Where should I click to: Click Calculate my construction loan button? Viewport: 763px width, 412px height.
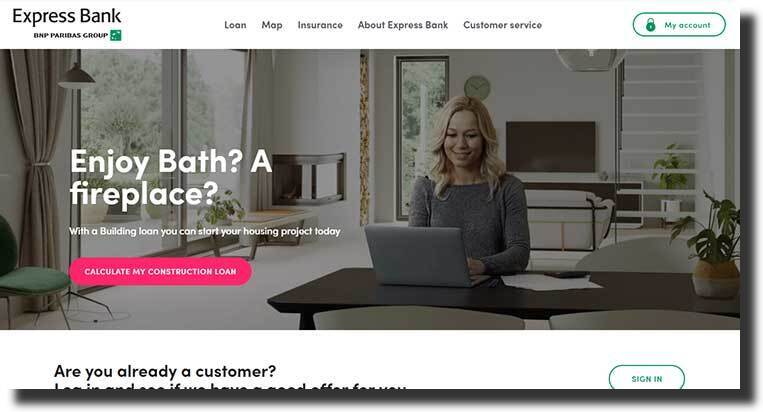click(160, 271)
